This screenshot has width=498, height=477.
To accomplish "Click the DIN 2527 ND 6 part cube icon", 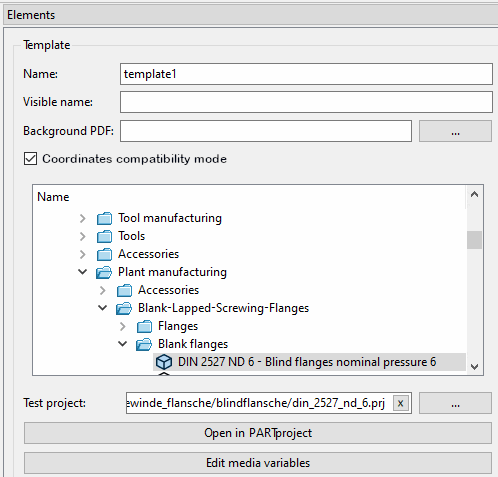I will click(164, 362).
